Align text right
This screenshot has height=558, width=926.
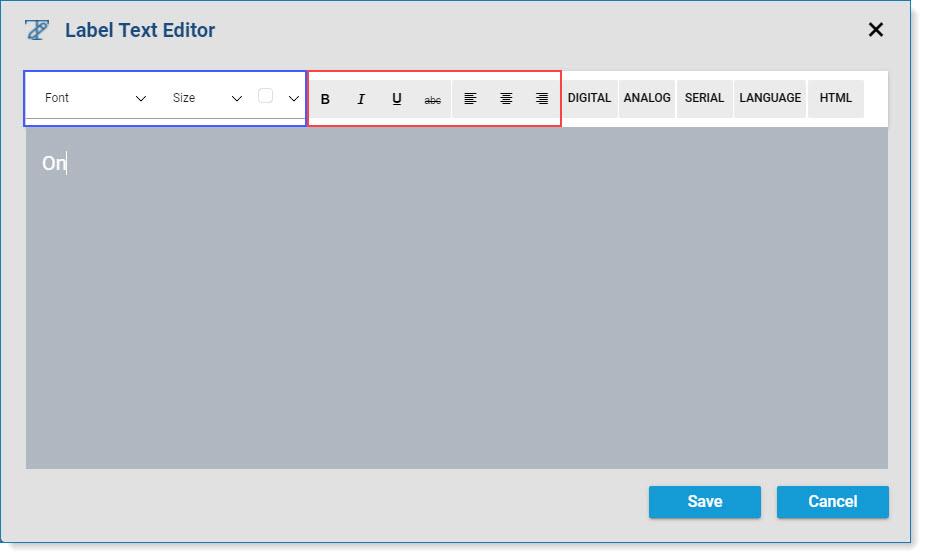[x=542, y=99]
